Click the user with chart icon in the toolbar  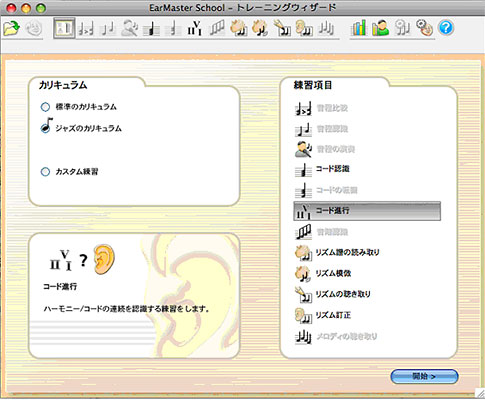tap(380, 28)
